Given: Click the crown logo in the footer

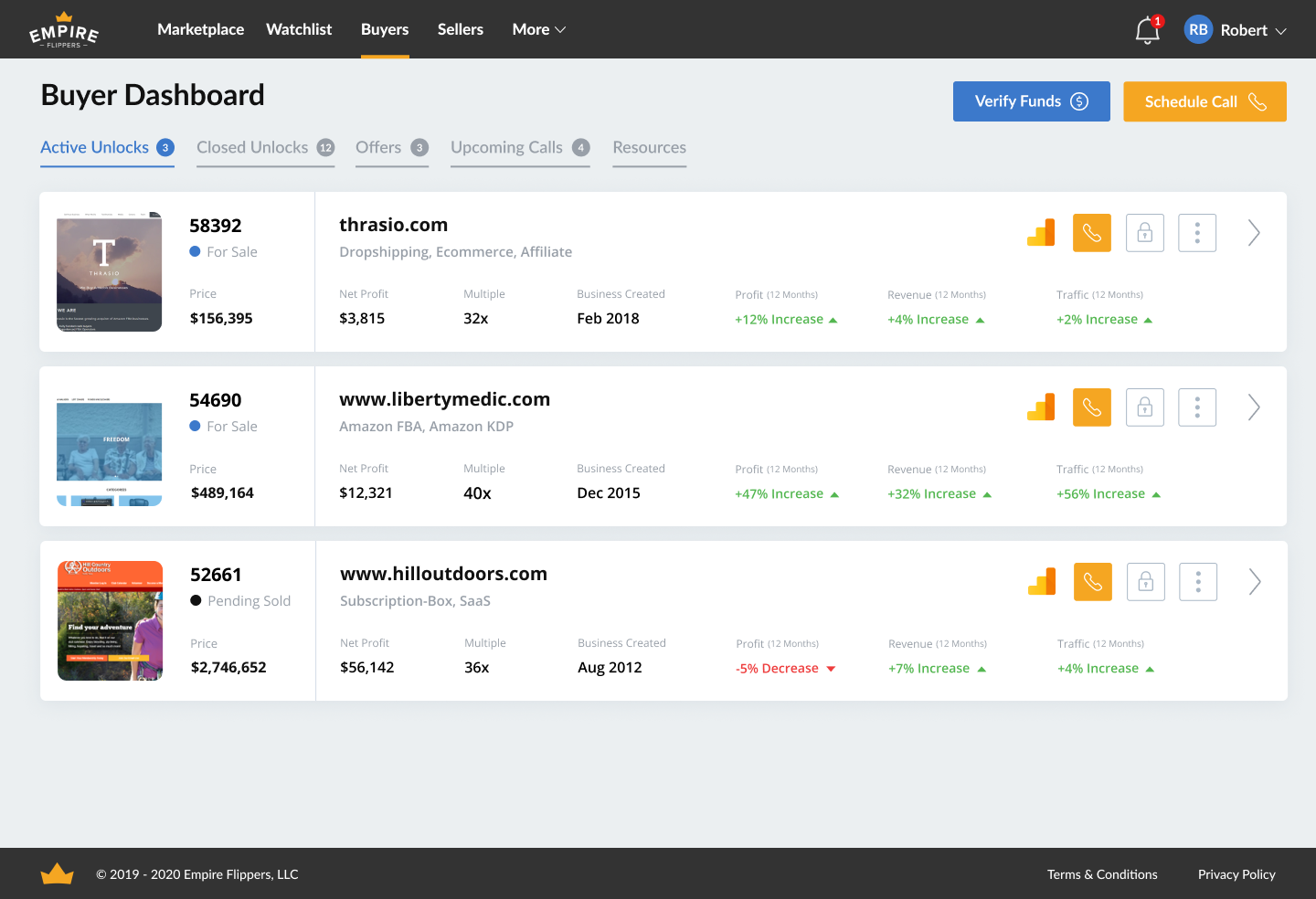Looking at the screenshot, I should coord(57,873).
